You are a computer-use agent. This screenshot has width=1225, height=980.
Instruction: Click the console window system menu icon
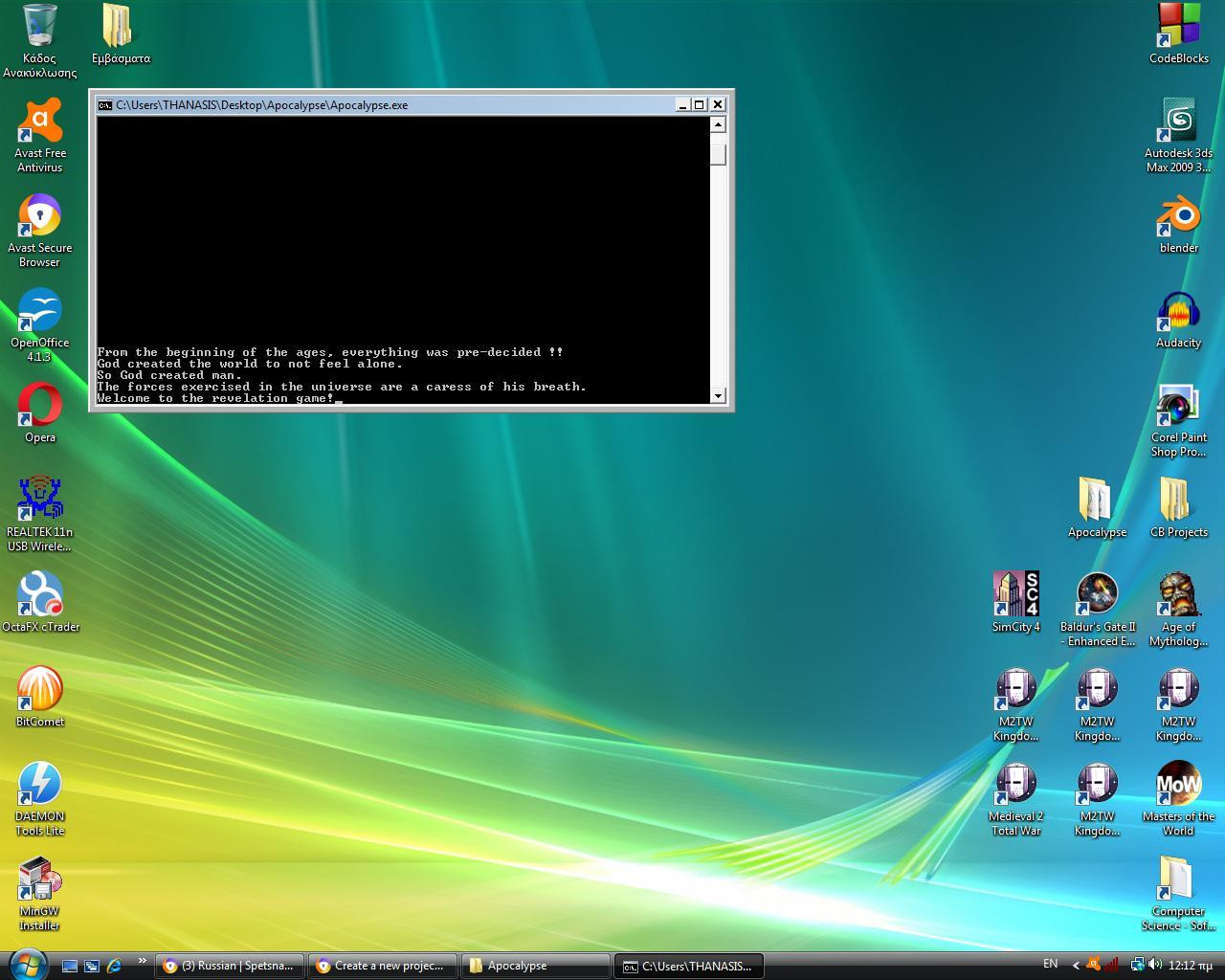(105, 104)
